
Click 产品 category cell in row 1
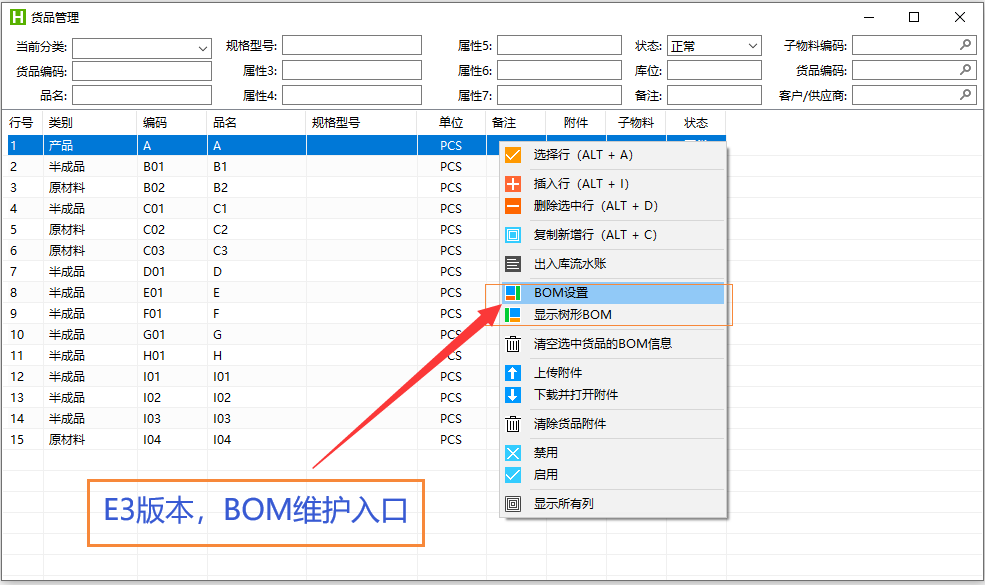[90, 146]
